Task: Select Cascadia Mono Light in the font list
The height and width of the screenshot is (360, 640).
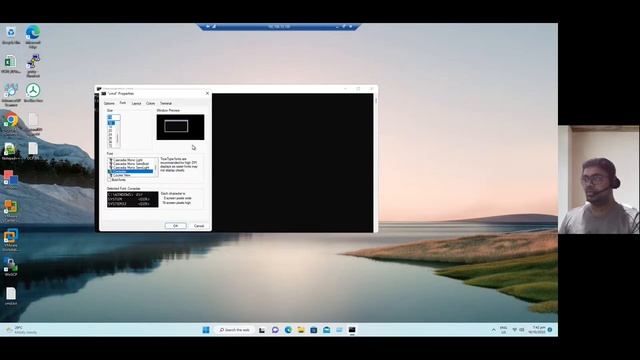Action: click(128, 160)
